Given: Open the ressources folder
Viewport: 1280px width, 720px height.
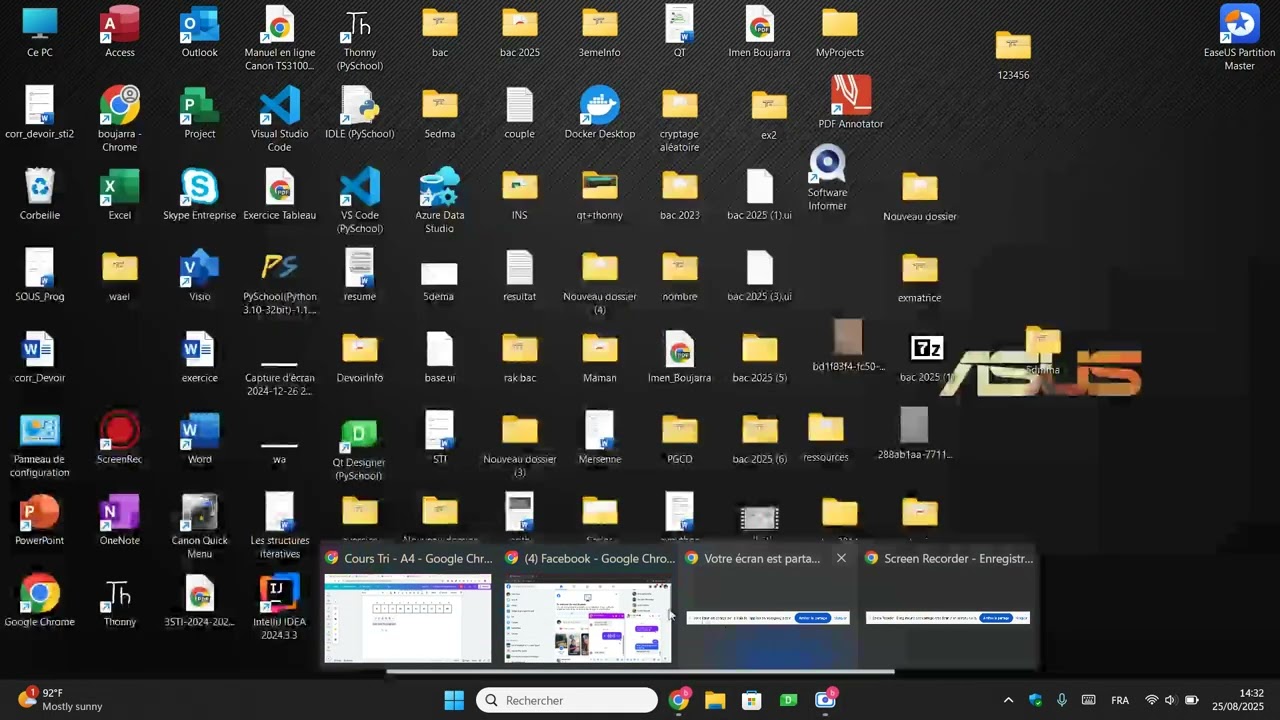Looking at the screenshot, I should [826, 437].
